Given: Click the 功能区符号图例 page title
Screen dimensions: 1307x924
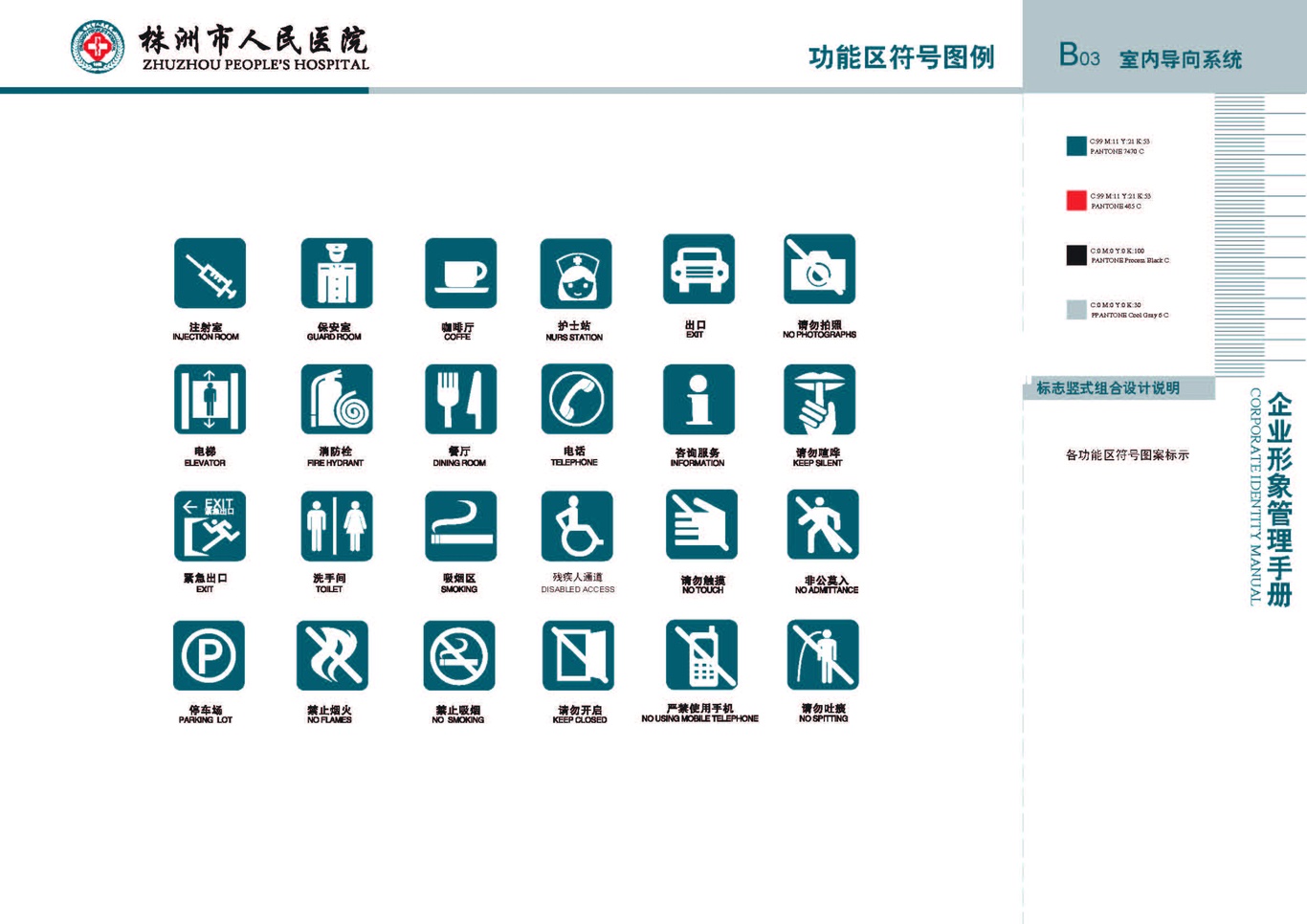Looking at the screenshot, I should (901, 57).
